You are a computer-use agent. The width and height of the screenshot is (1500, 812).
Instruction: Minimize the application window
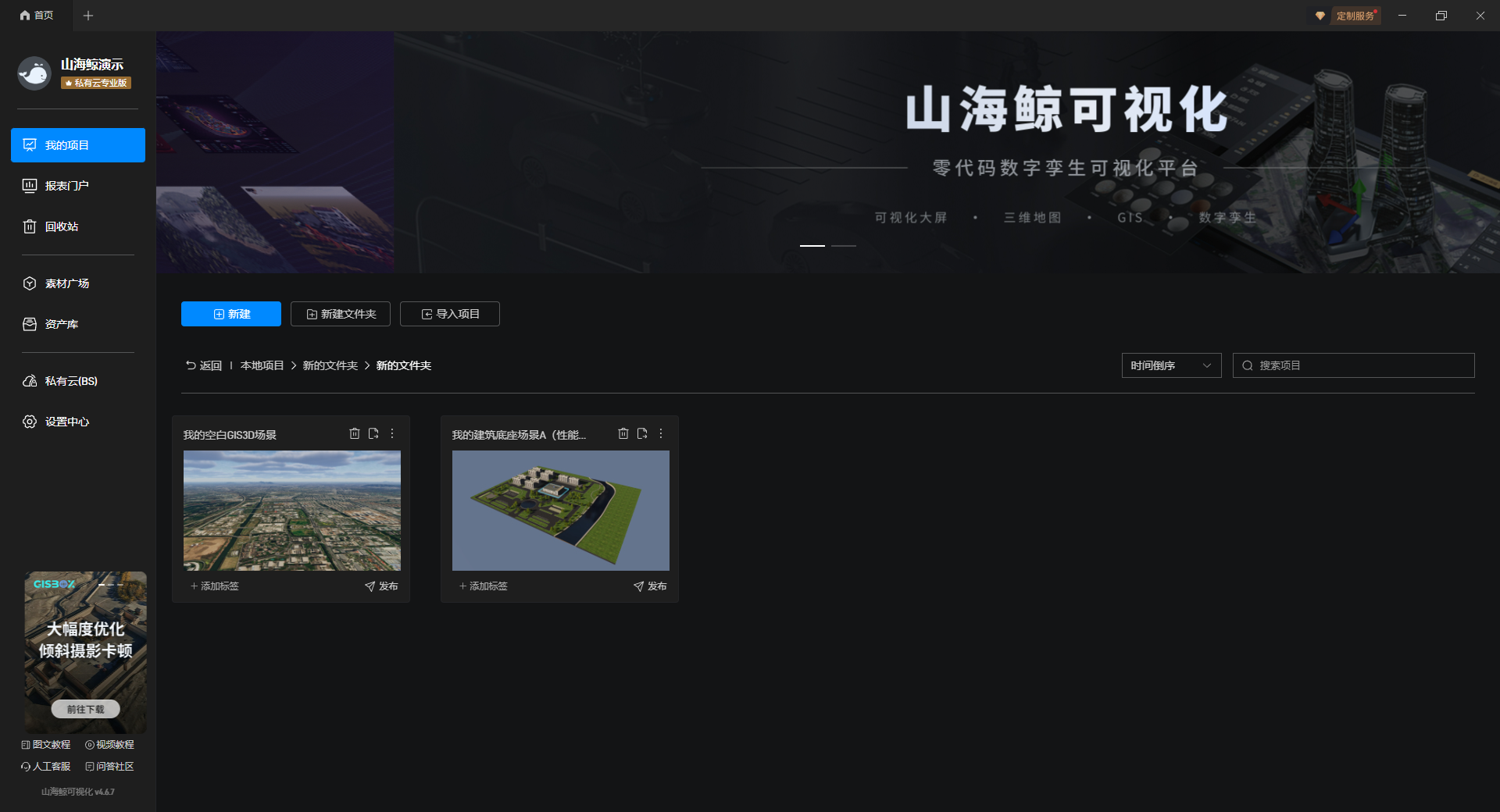(1402, 16)
